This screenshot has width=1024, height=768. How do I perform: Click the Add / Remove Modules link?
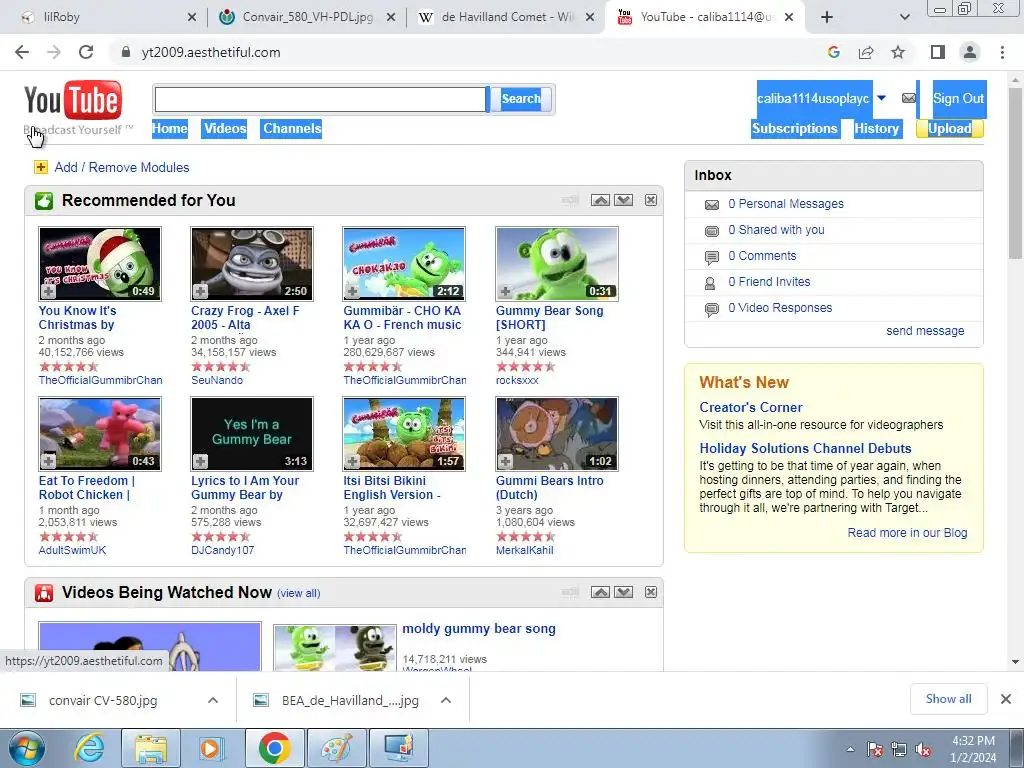click(121, 167)
